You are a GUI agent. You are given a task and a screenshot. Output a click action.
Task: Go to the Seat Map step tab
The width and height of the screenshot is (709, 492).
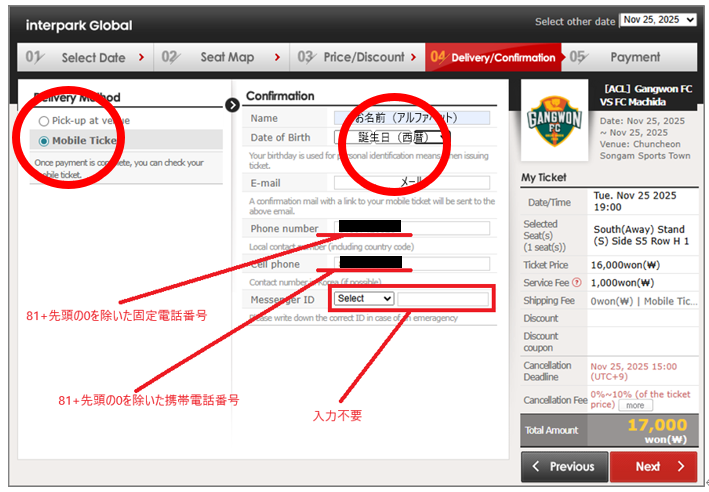tap(222, 57)
